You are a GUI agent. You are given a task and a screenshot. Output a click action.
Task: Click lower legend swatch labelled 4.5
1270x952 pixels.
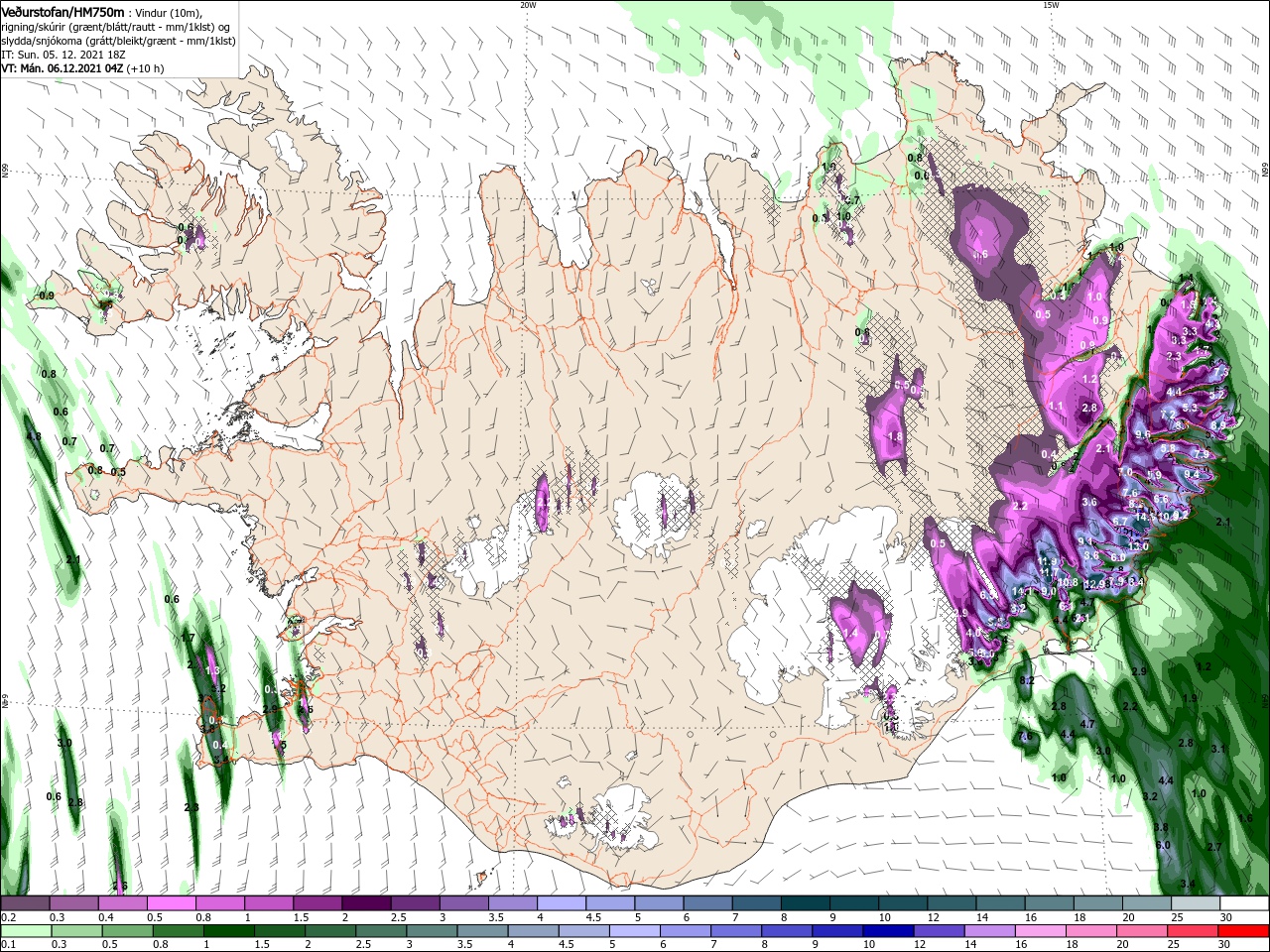[584, 931]
